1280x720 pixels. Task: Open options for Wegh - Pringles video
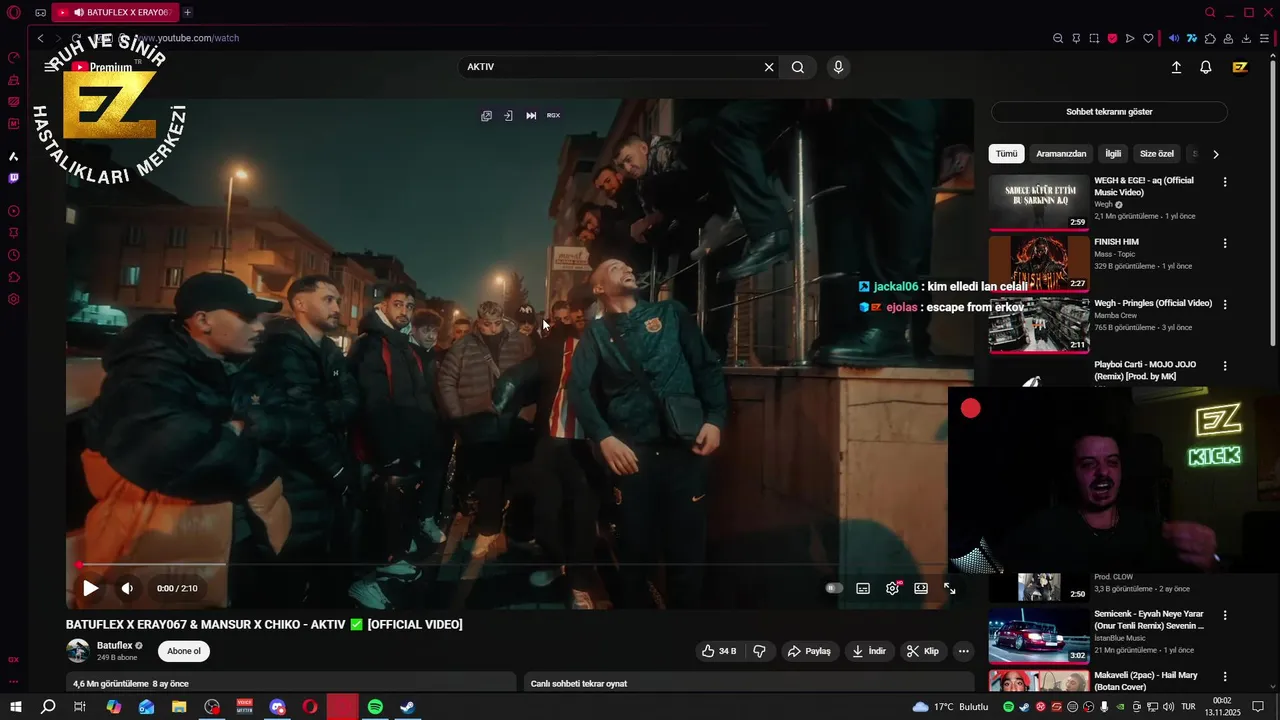(1225, 304)
